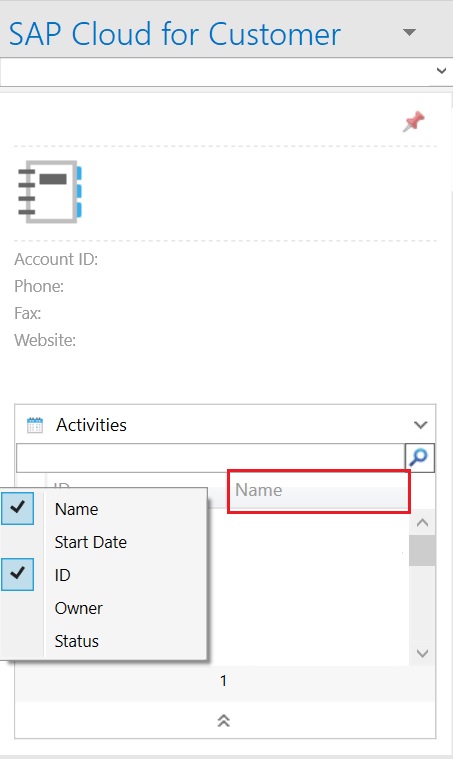
Task: Open the empty combo box below the title
Action: (x=226, y=72)
